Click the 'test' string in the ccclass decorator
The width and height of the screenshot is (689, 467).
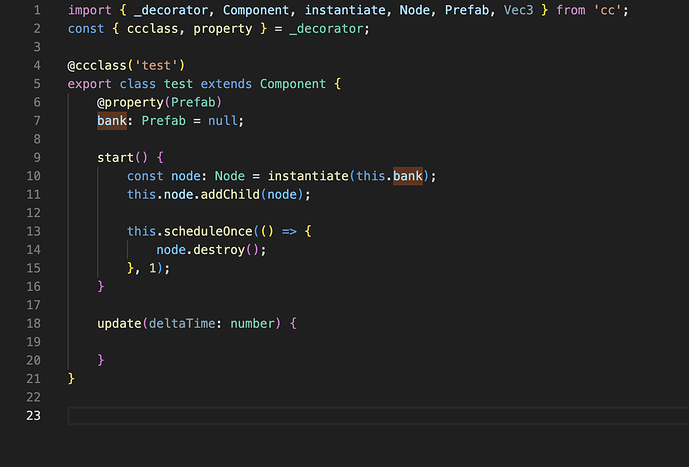click(x=156, y=65)
